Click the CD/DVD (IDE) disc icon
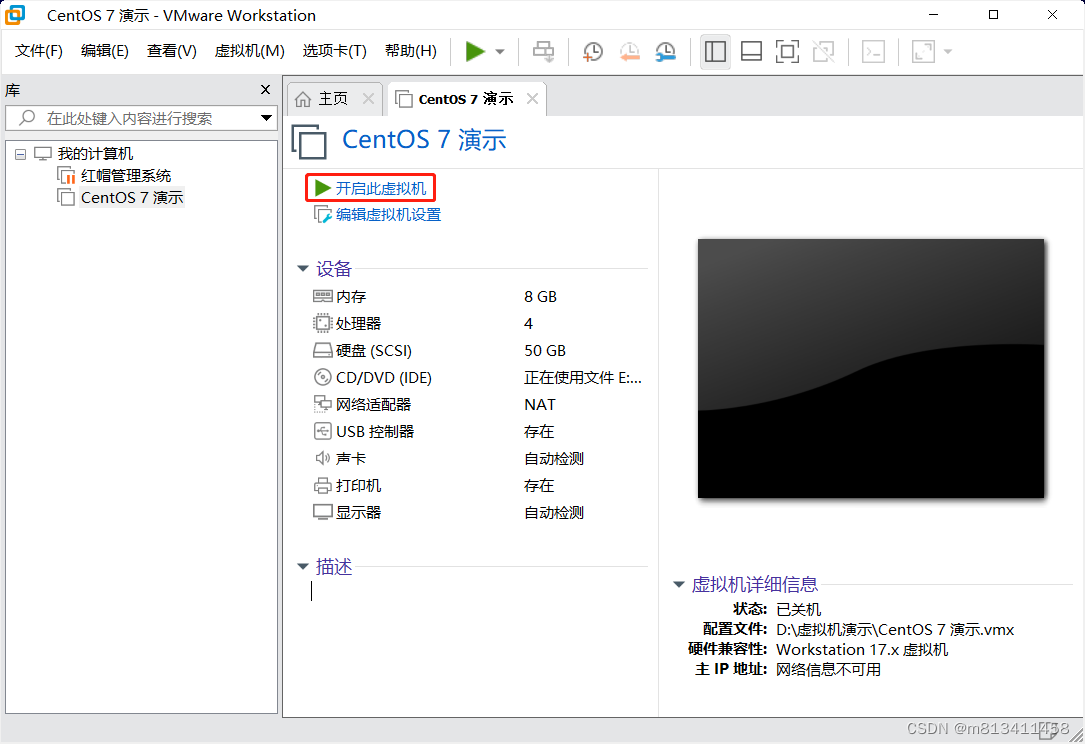The image size is (1085, 744). [x=322, y=377]
